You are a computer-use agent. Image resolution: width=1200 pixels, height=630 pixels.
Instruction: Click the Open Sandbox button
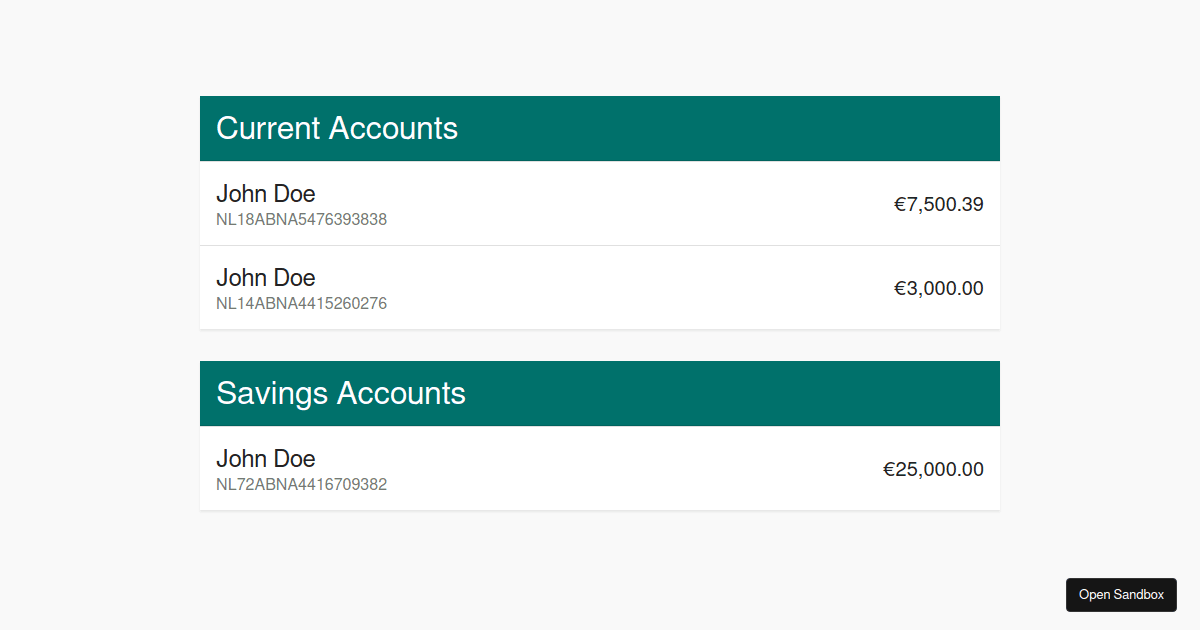coord(1121,594)
